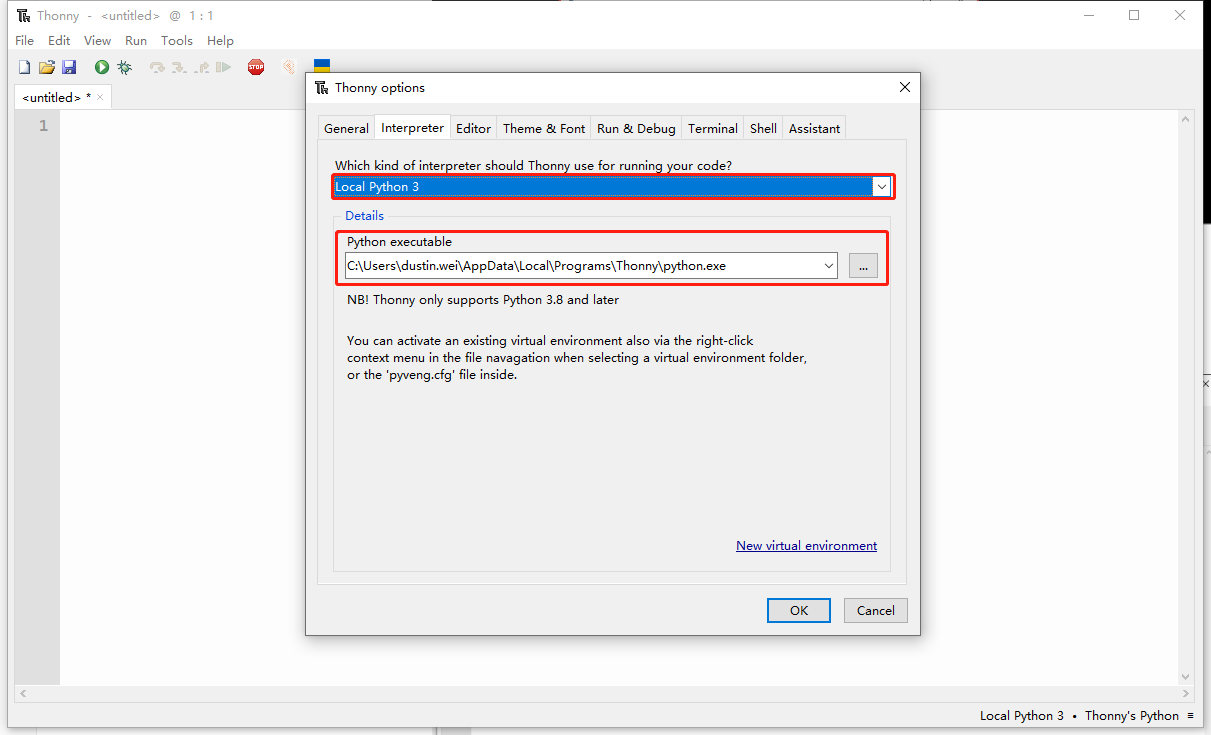Click the OK button
This screenshot has height=735, width=1211.
point(798,610)
